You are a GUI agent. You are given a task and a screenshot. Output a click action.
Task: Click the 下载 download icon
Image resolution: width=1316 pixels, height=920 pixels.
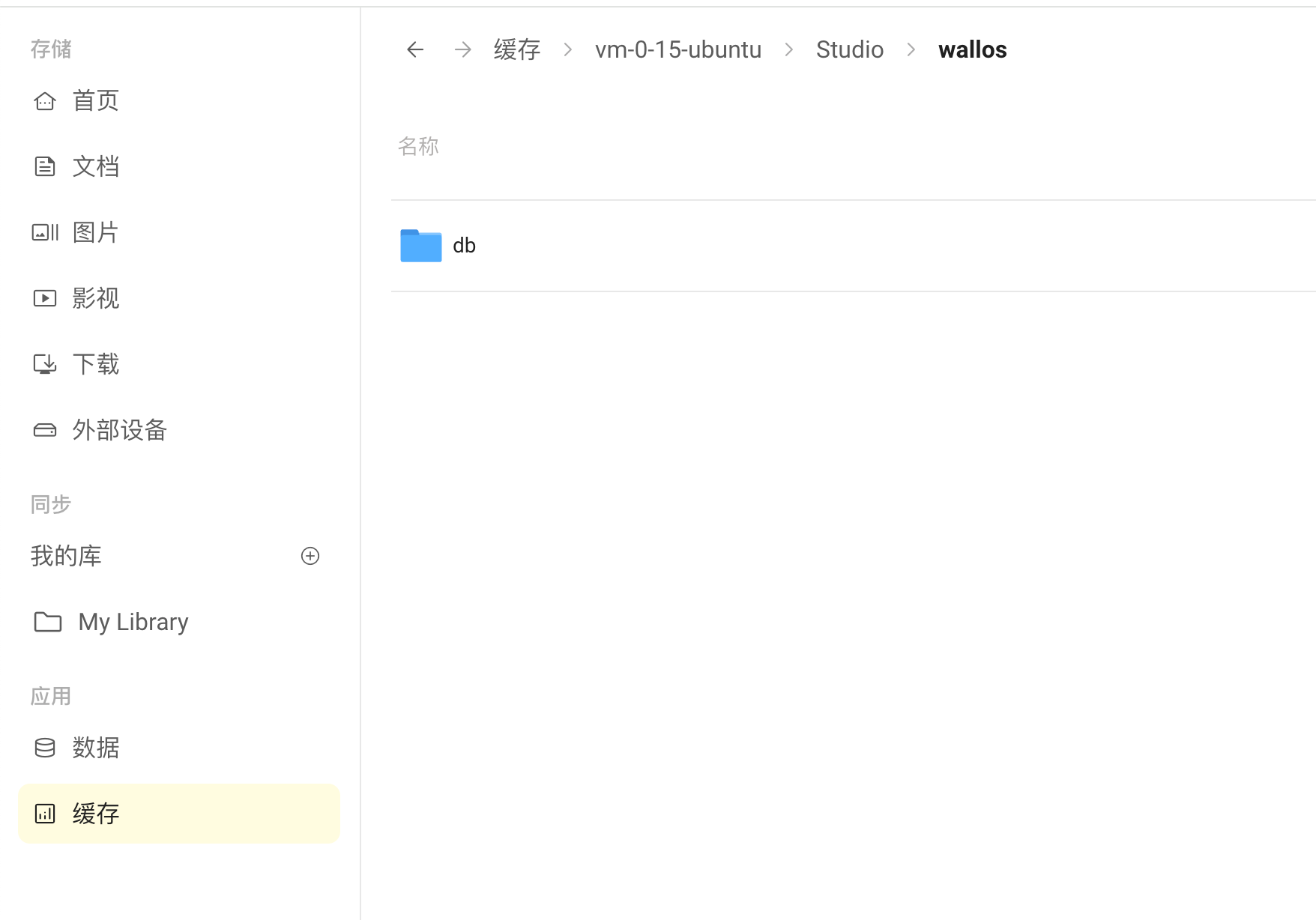(x=45, y=364)
